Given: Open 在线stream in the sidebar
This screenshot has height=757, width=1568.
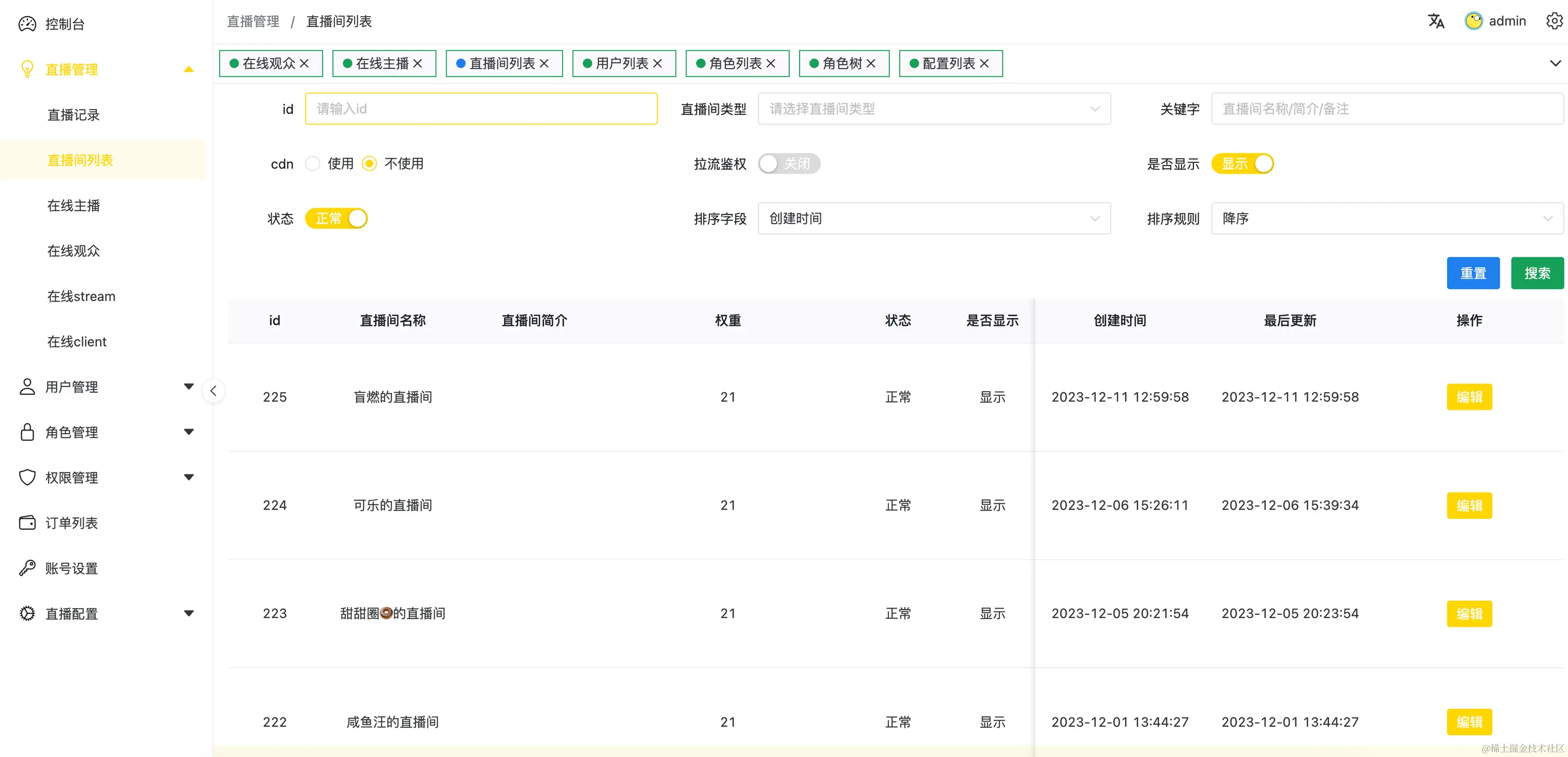Looking at the screenshot, I should (x=81, y=296).
